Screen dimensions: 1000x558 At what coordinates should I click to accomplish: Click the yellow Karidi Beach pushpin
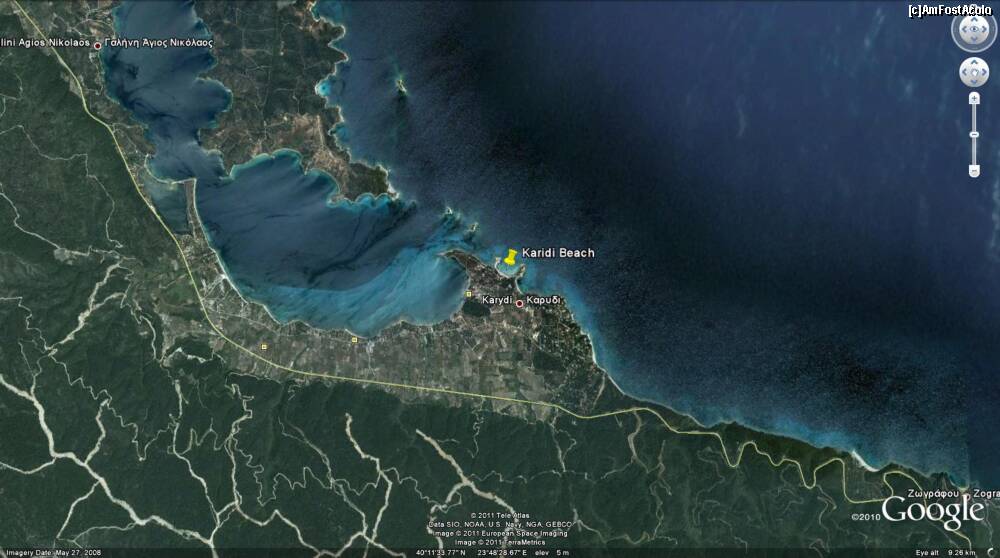511,257
